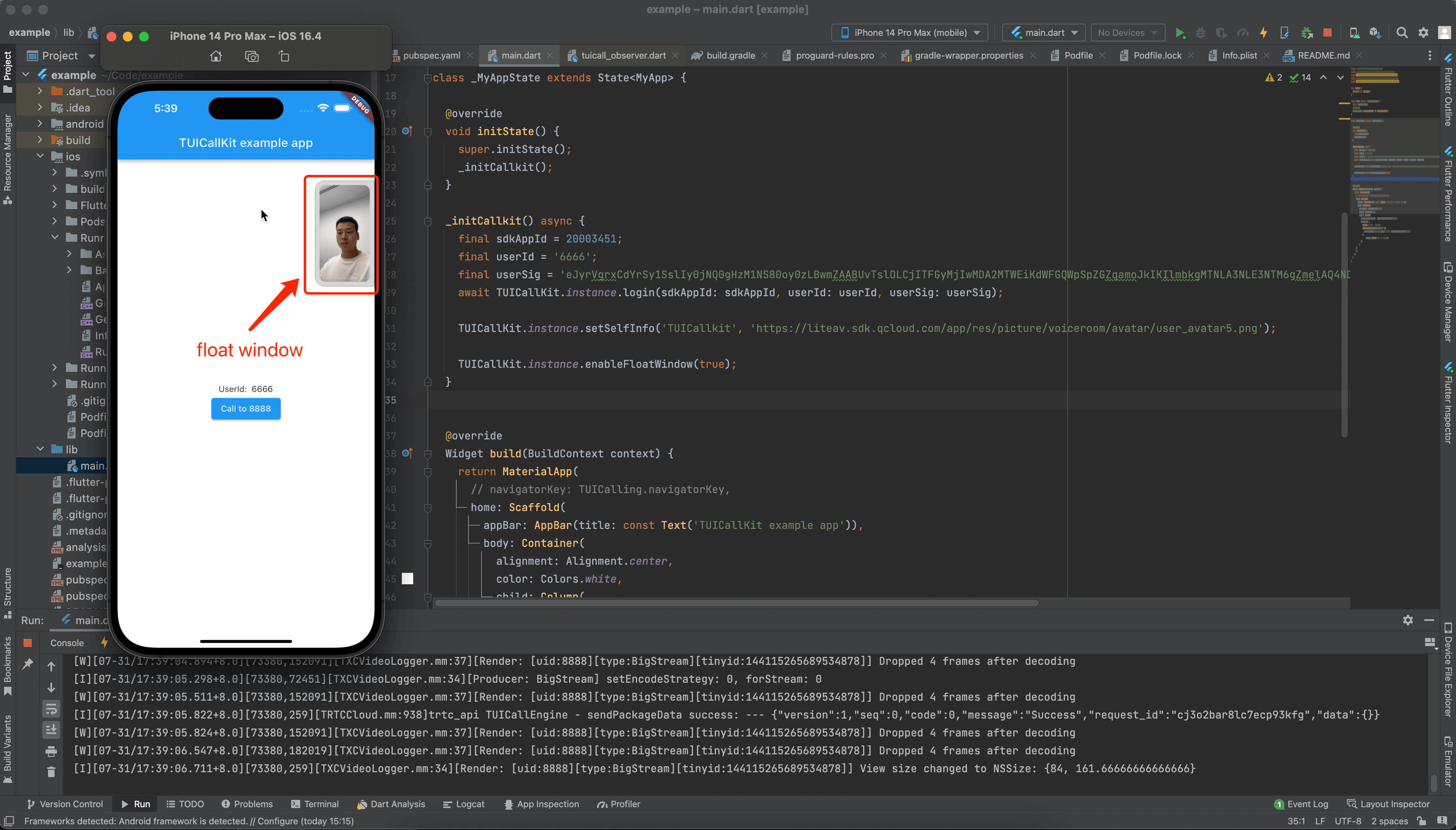Open Dart Analysis tool window
The image size is (1456, 830).
[391, 804]
